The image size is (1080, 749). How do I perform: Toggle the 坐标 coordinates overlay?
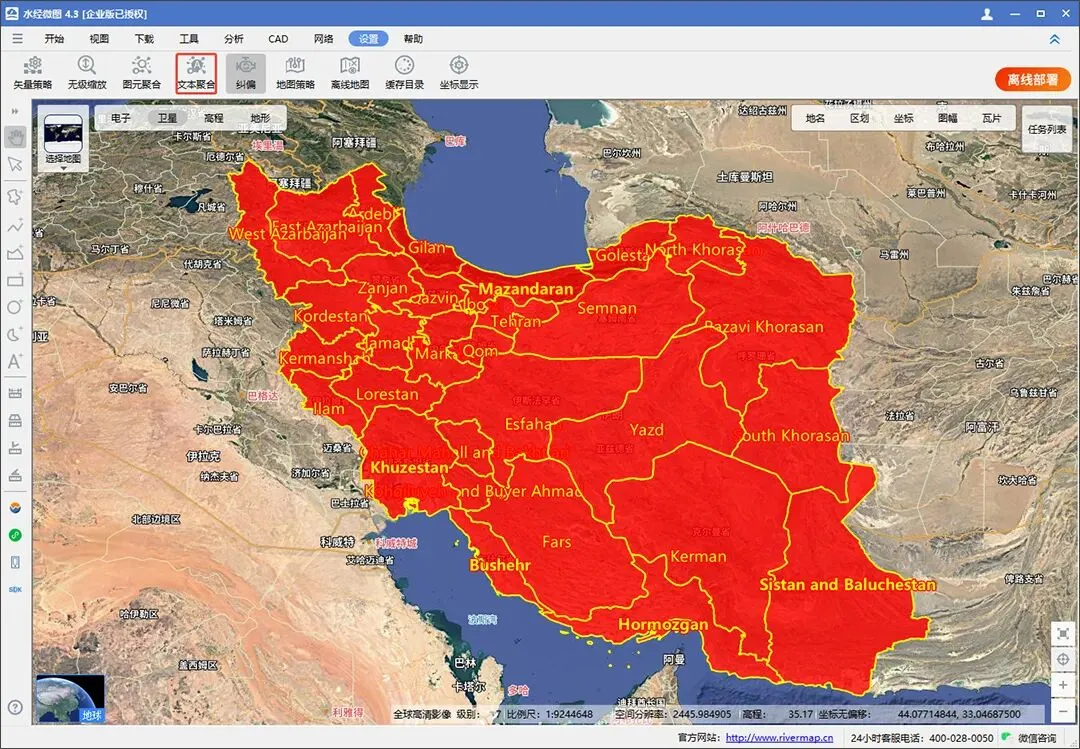904,118
